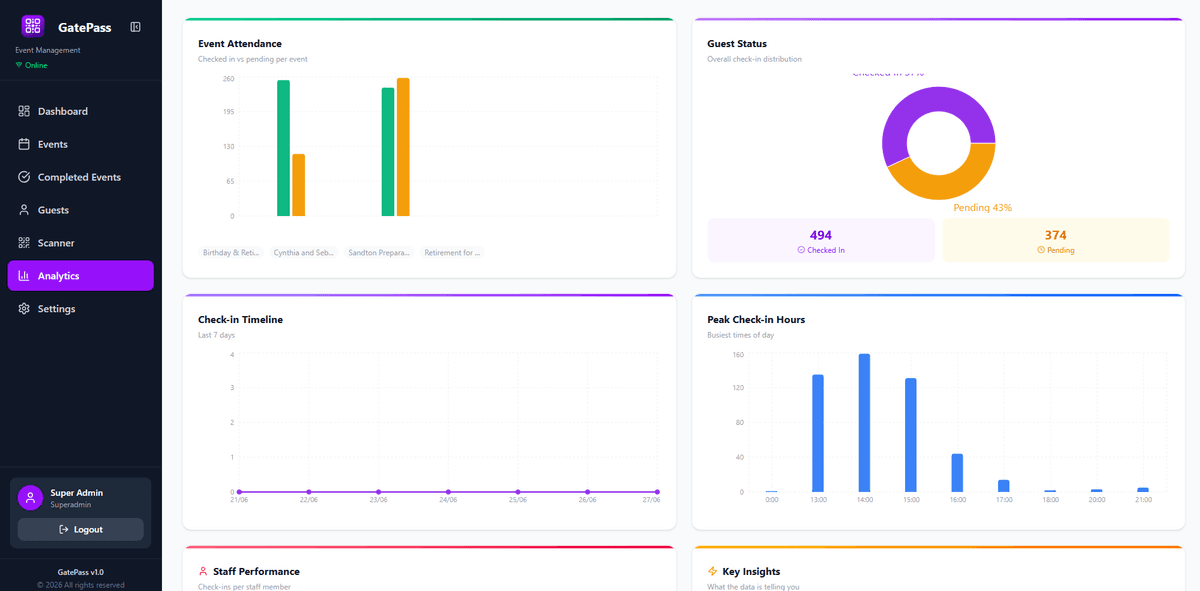
Task: Click the 374 Pending stat card
Action: (1056, 240)
